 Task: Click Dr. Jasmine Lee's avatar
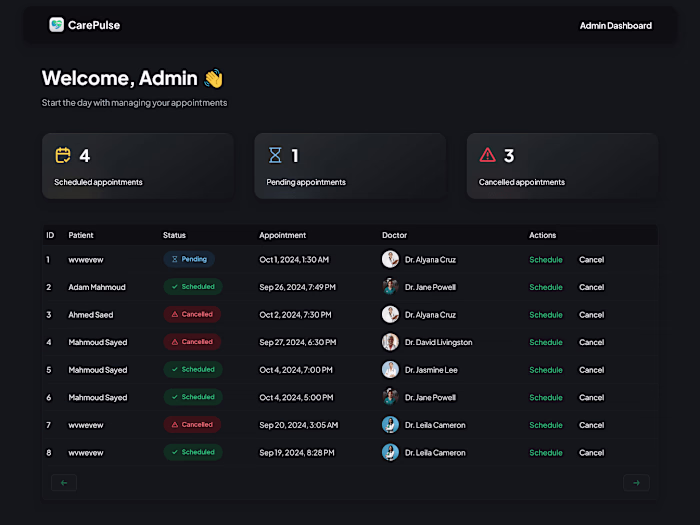point(390,370)
